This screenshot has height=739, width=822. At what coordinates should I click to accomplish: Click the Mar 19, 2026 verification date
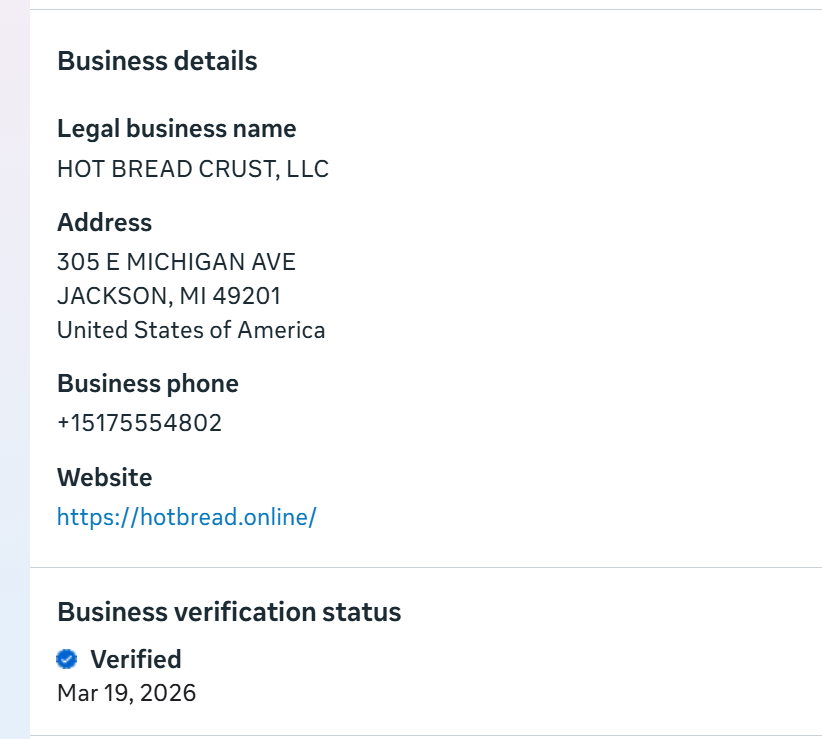coord(126,692)
